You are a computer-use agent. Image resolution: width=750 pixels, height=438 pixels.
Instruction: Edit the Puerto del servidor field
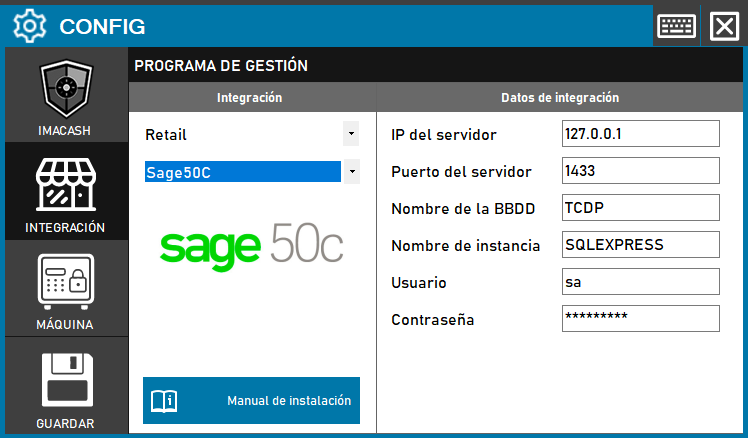[640, 171]
